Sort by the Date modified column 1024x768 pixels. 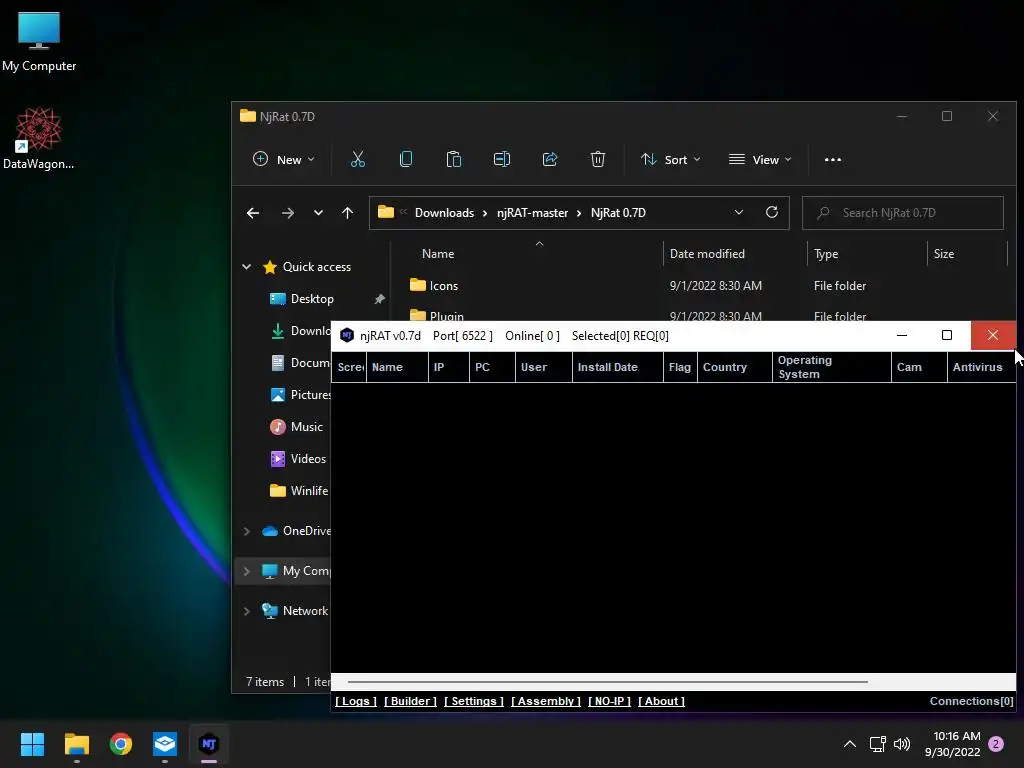707,253
